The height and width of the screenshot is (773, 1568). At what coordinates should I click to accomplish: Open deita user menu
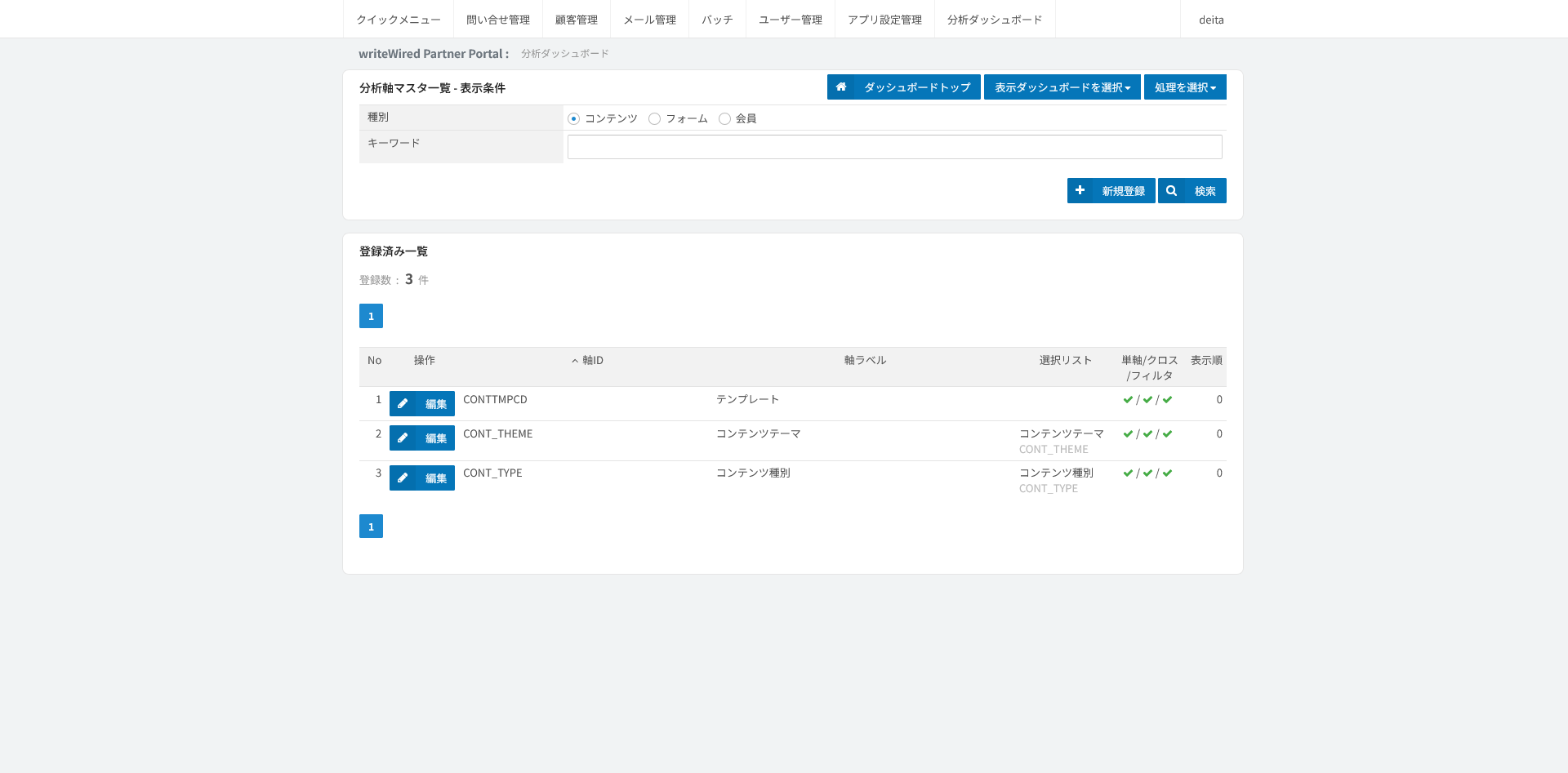click(1211, 20)
